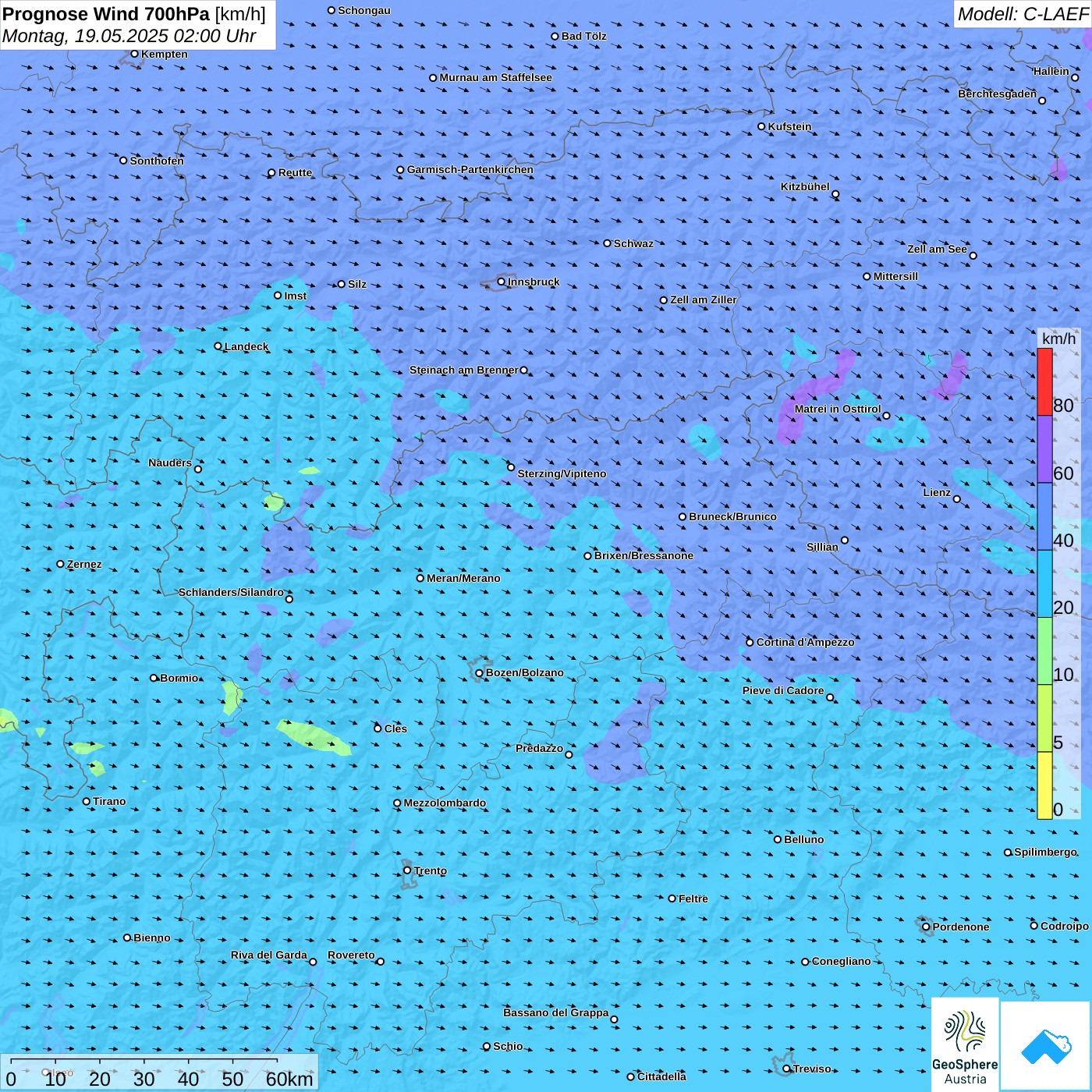Click the blue cloud logo icon
The width and height of the screenshot is (1092, 1092).
1045,1047
